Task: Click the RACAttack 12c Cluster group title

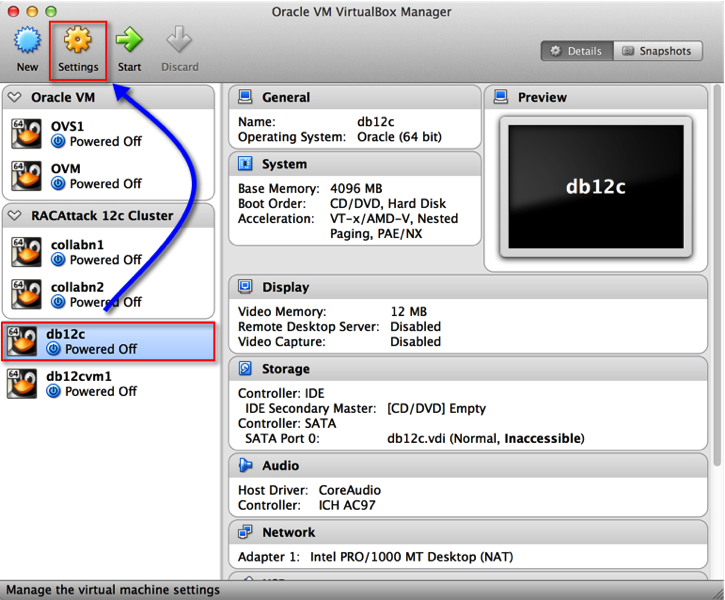Action: (102, 216)
